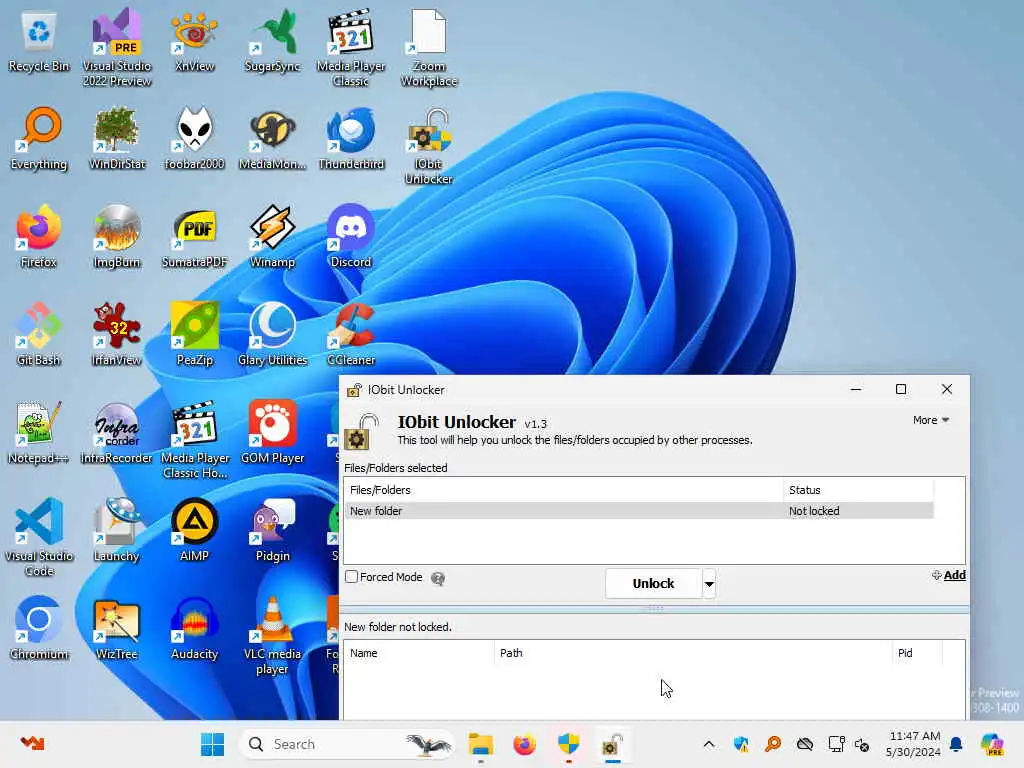This screenshot has width=1024, height=768.
Task: Select the Audacity desktop icon
Action: 194,628
